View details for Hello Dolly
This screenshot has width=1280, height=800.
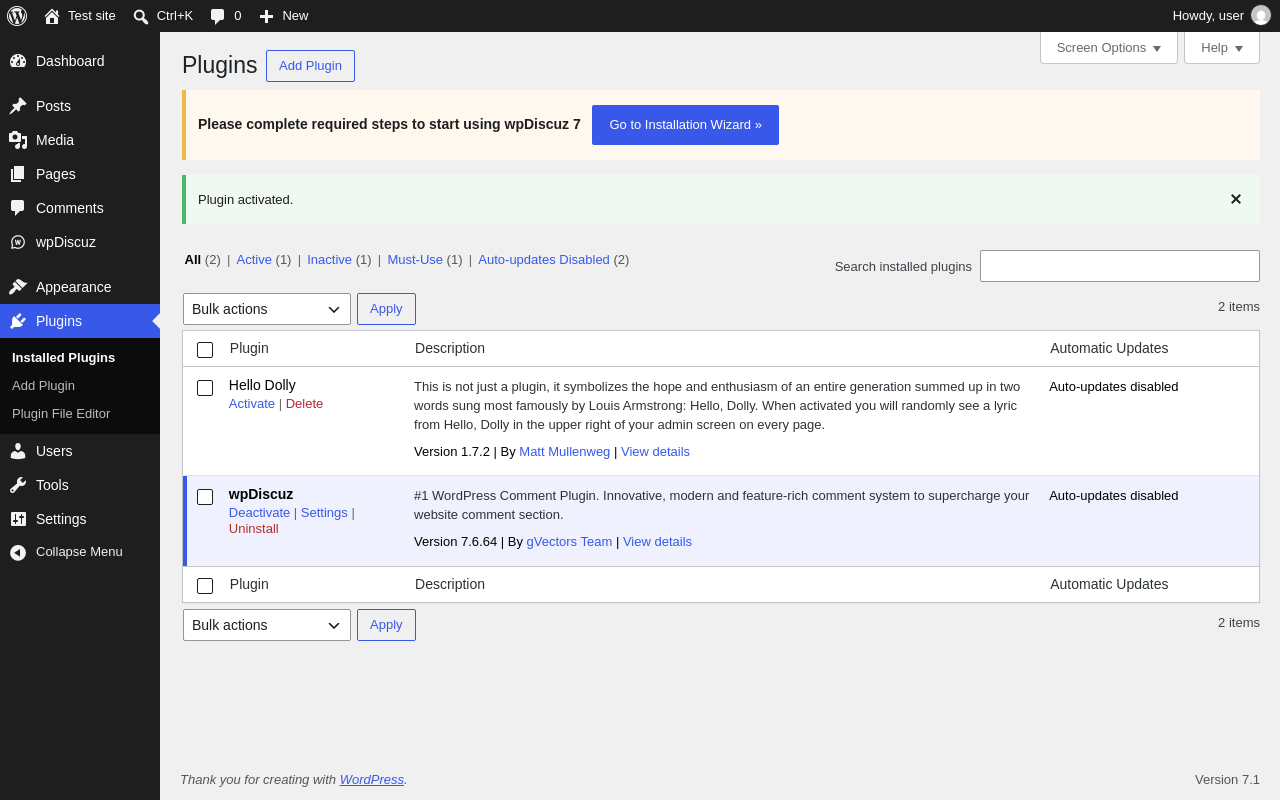tap(655, 452)
